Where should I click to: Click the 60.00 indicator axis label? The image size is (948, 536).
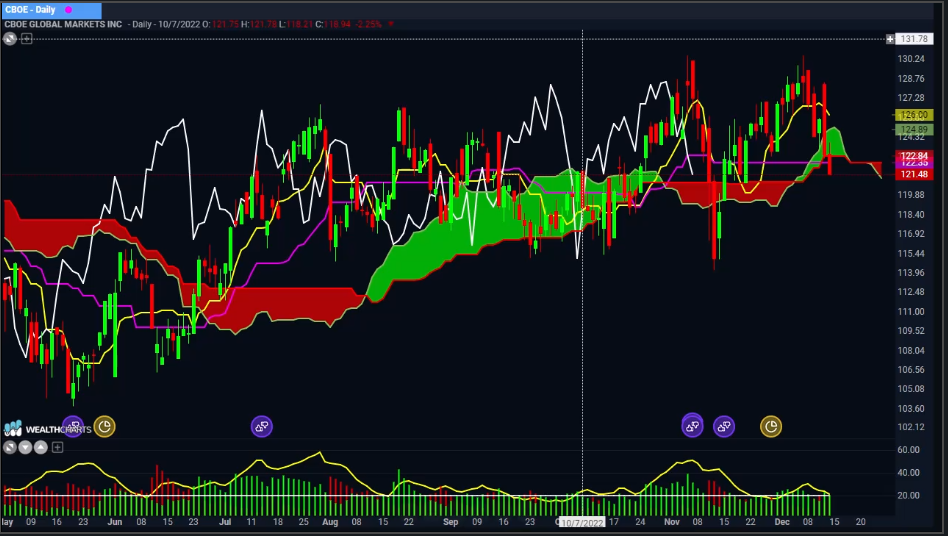(909, 450)
